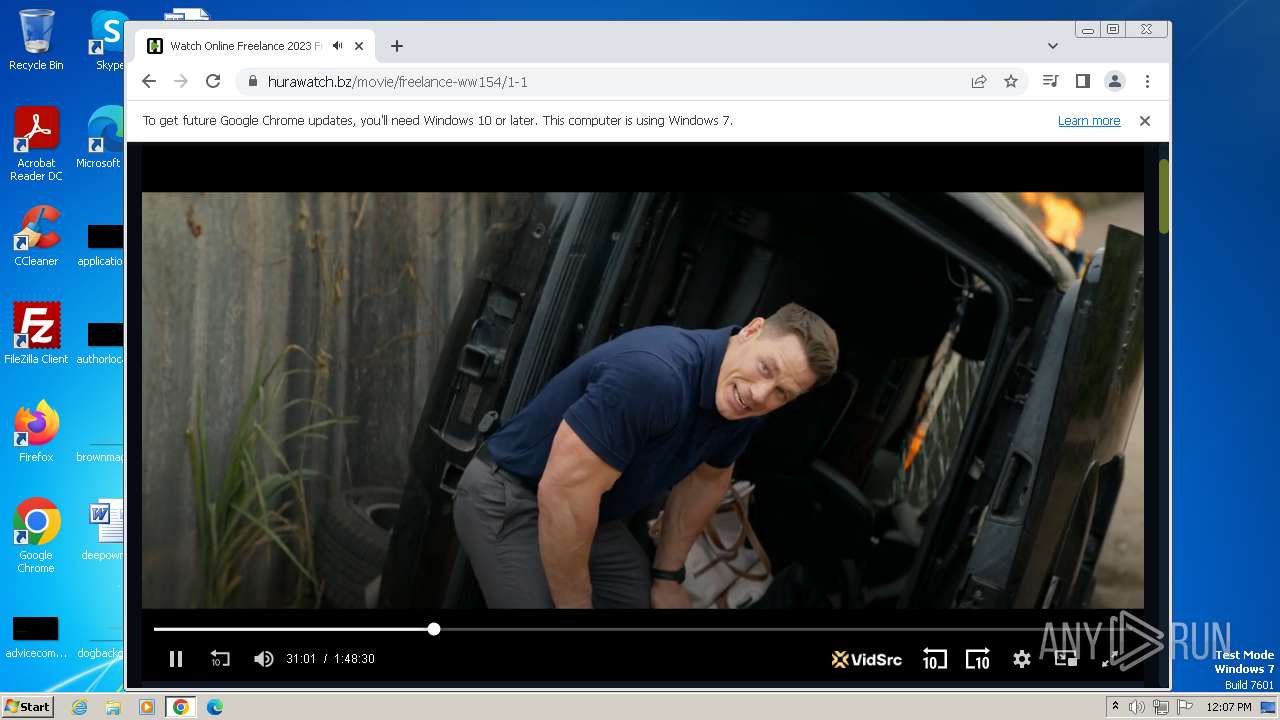This screenshot has height=720, width=1280.
Task: Seek on the video progress bar
Action: [642, 629]
